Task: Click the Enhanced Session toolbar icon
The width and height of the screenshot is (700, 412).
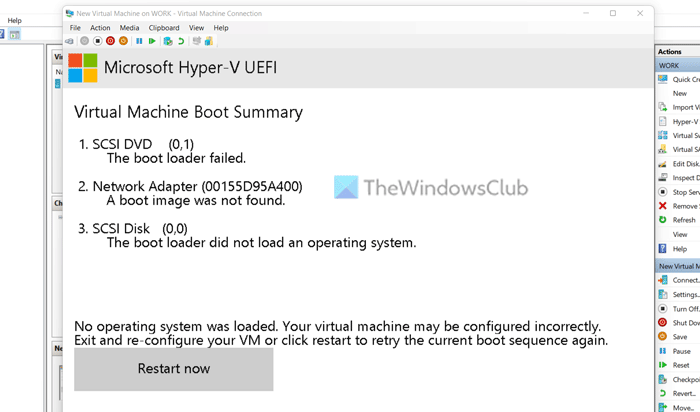Action: point(196,41)
